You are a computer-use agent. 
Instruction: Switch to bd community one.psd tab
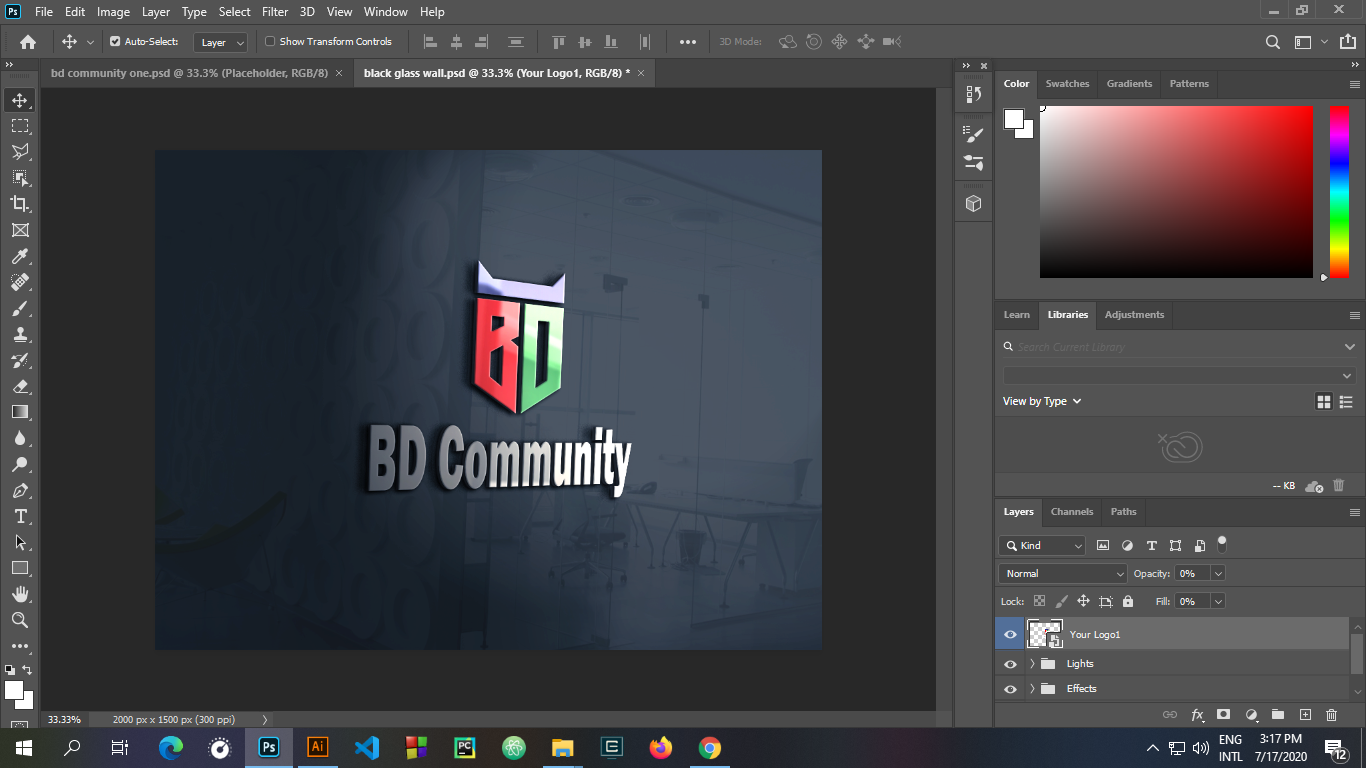[189, 73]
